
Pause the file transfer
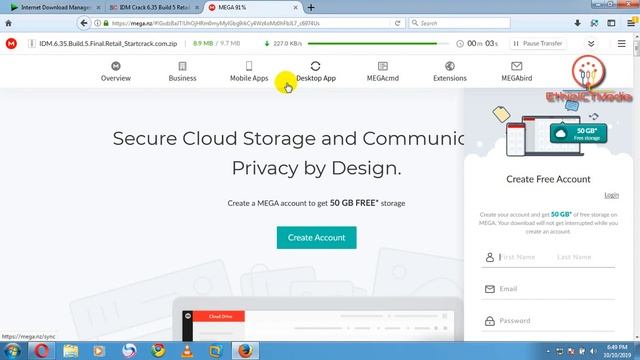538,43
